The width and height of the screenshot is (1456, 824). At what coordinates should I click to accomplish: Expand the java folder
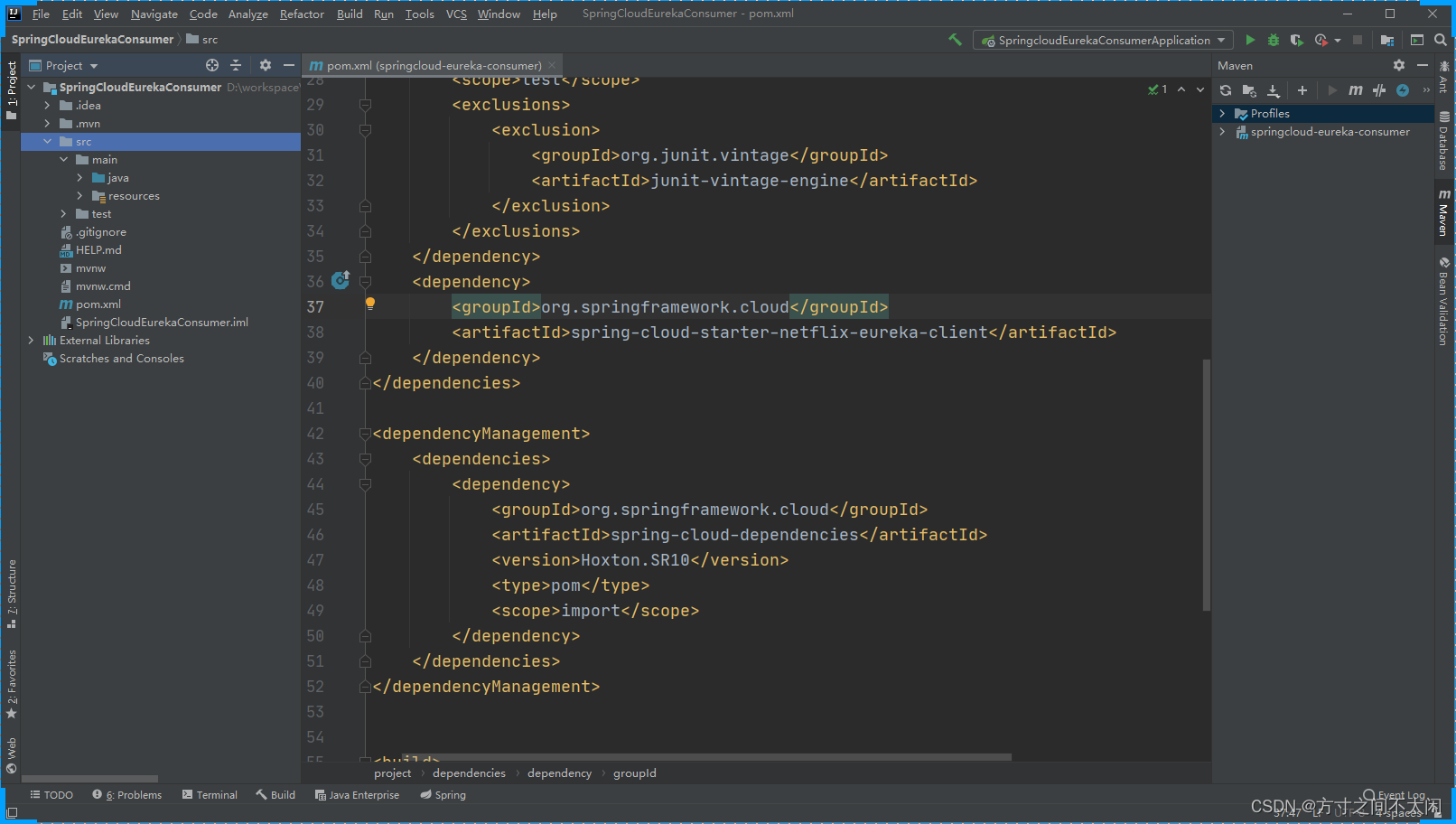[x=80, y=178]
